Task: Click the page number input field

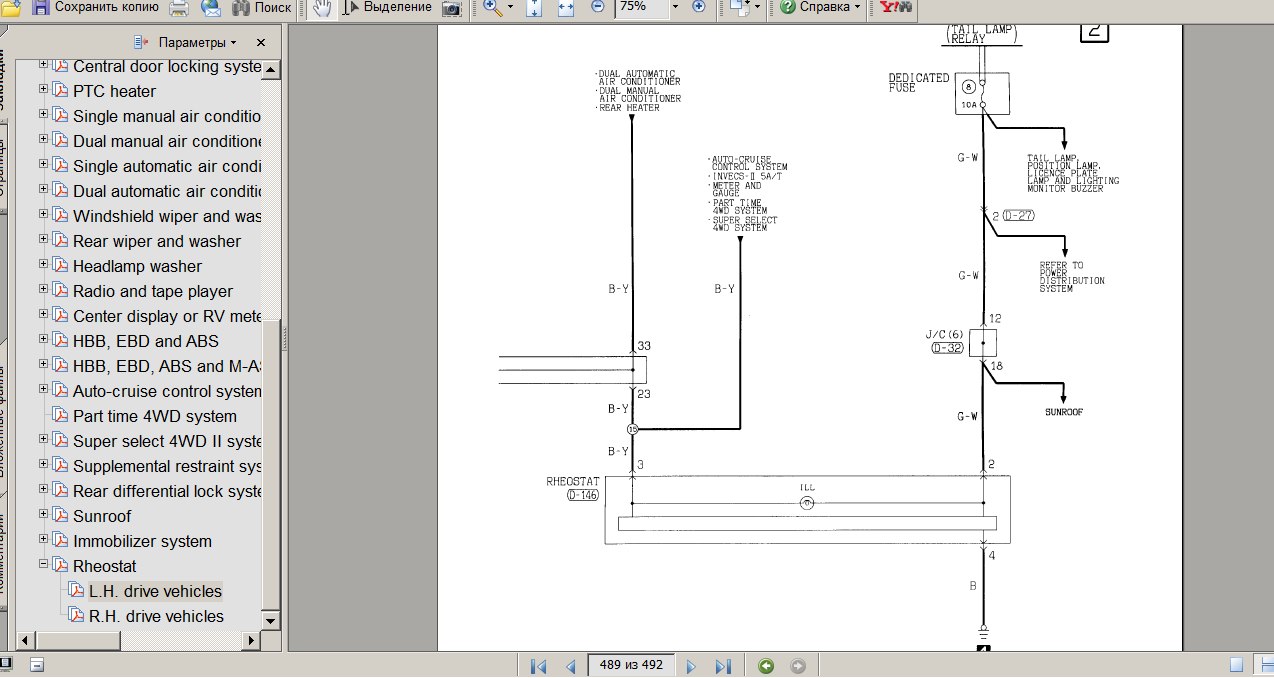Action: 631,666
